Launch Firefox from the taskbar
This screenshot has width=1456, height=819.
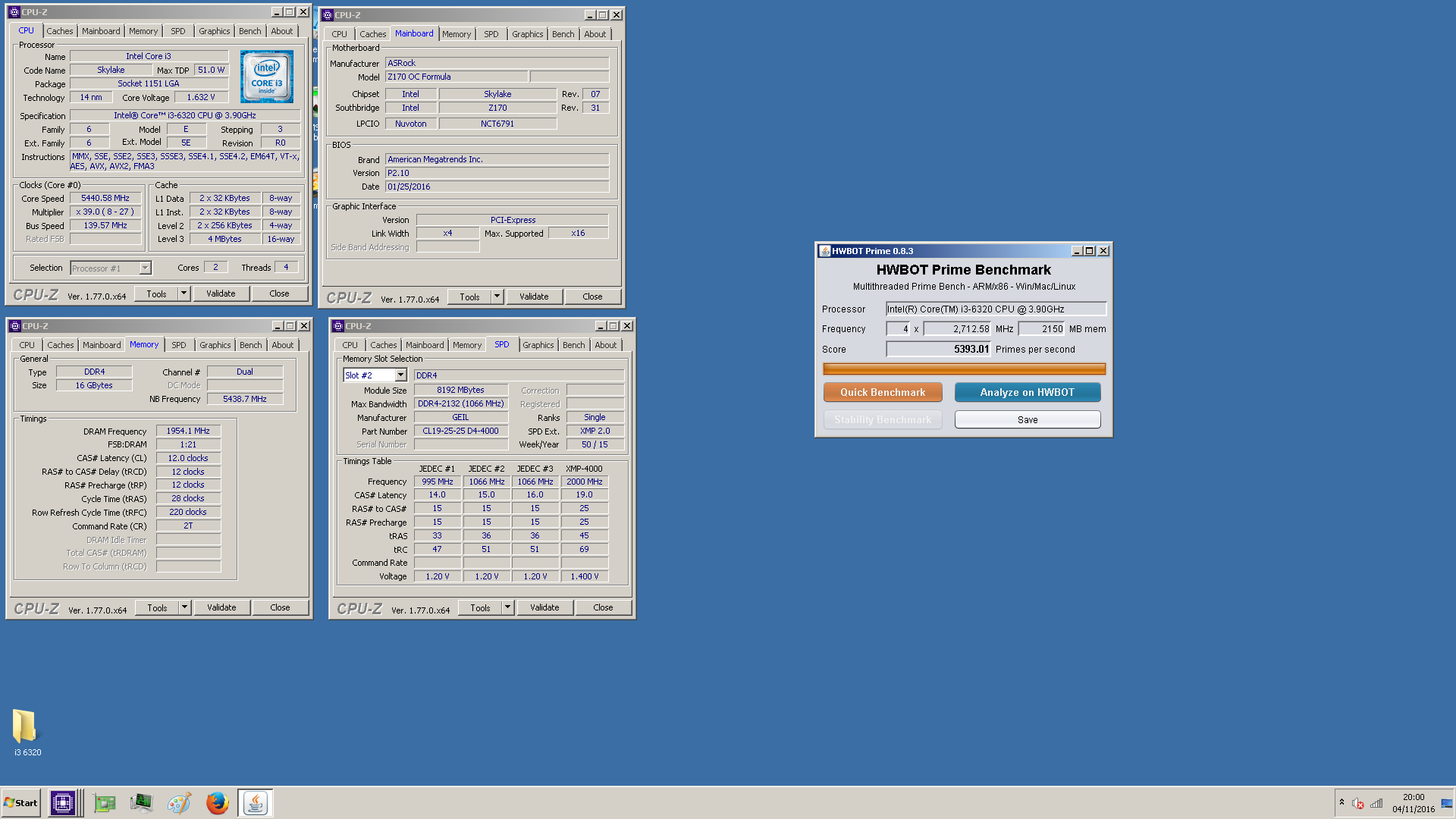(x=217, y=802)
